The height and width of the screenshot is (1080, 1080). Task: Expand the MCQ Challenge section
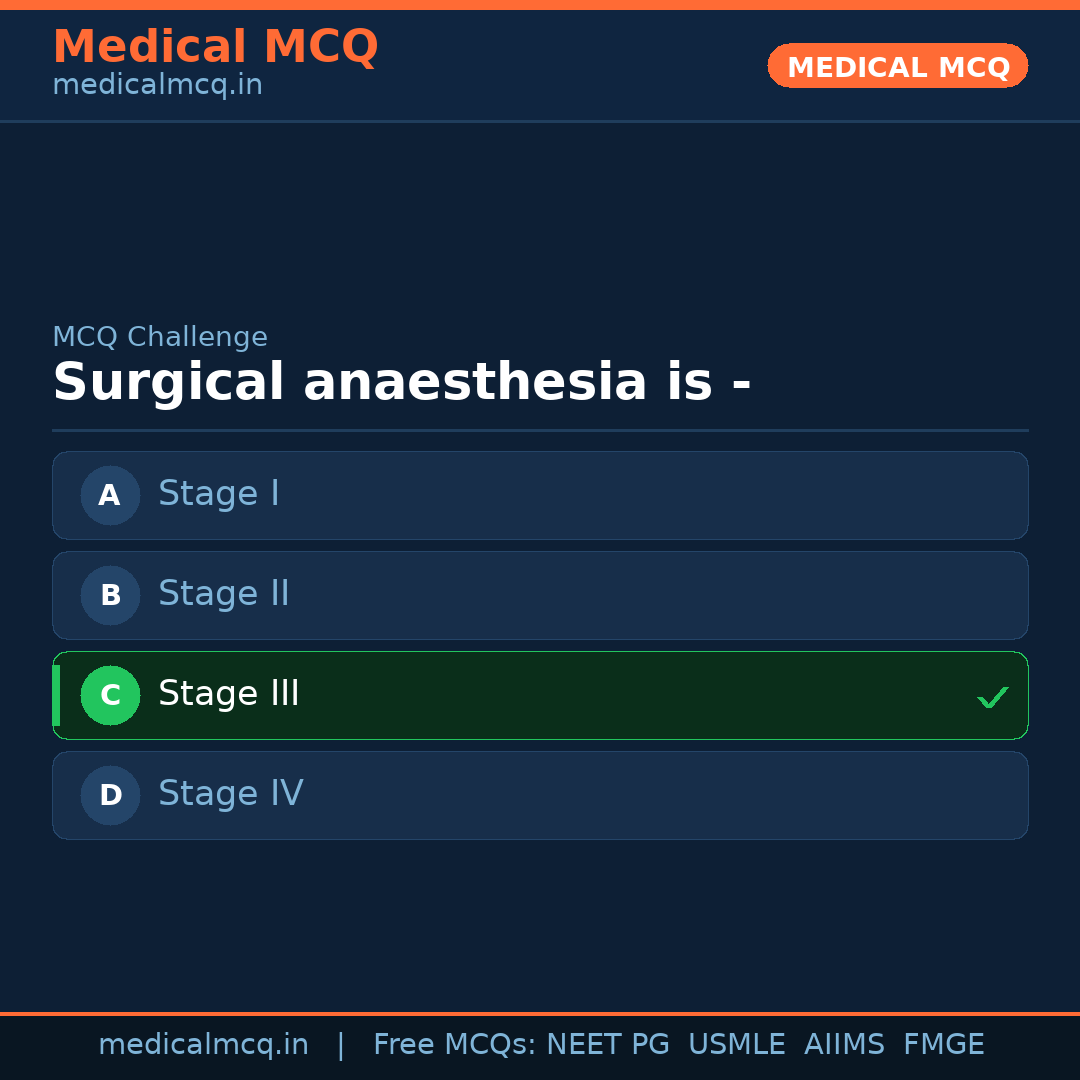point(160,337)
